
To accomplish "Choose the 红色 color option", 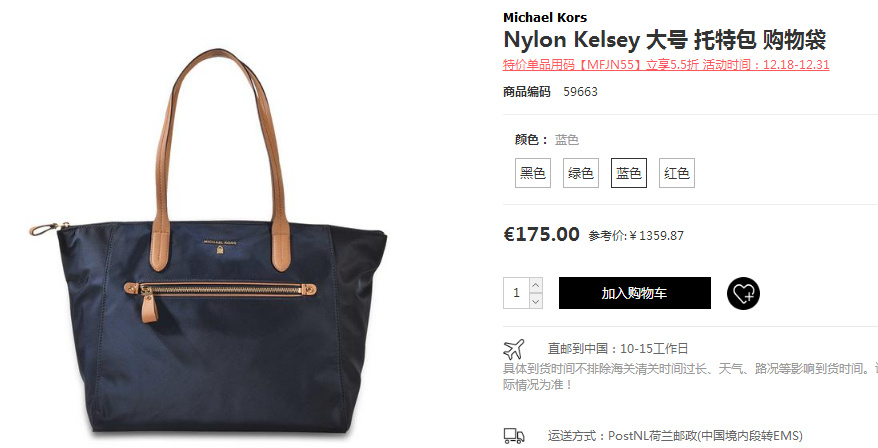I will click(x=676, y=173).
